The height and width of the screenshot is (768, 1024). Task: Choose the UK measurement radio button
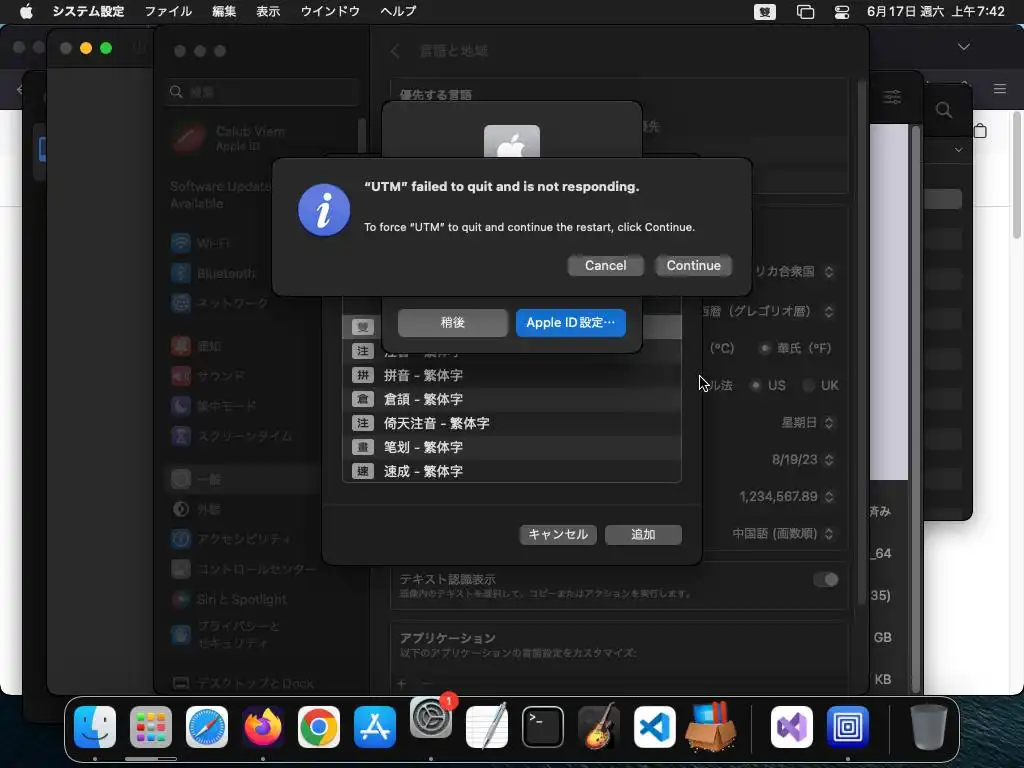point(808,385)
